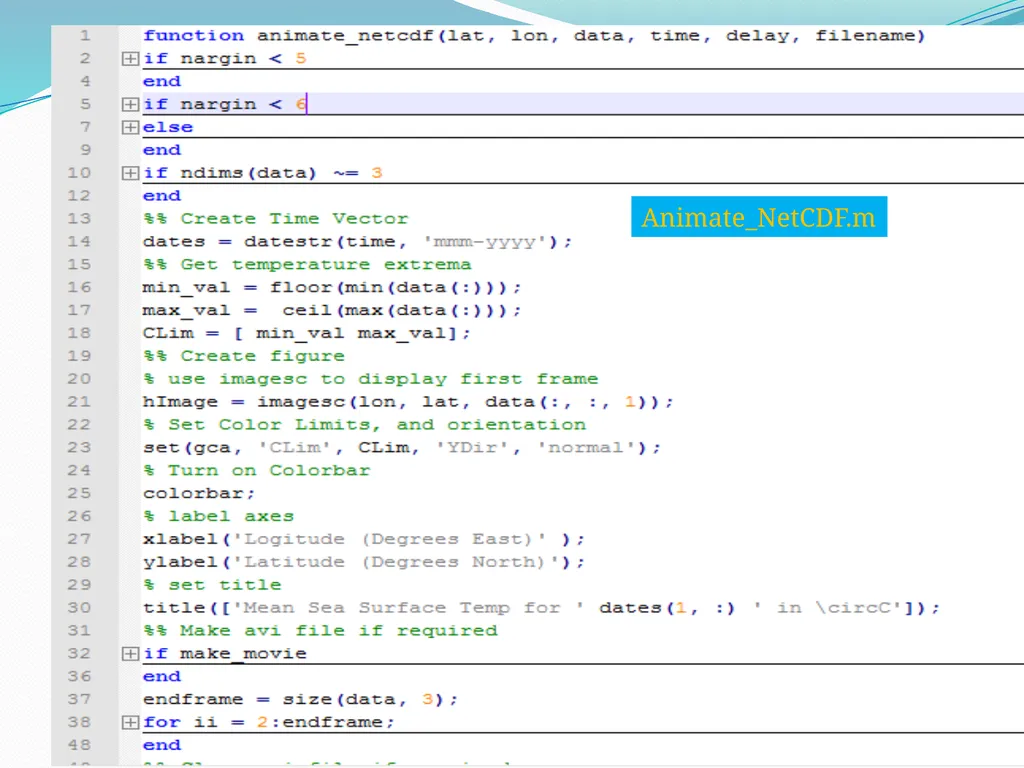The image size is (1024, 768).
Task: Click the '%% Create figure' comment
Action: click(244, 356)
